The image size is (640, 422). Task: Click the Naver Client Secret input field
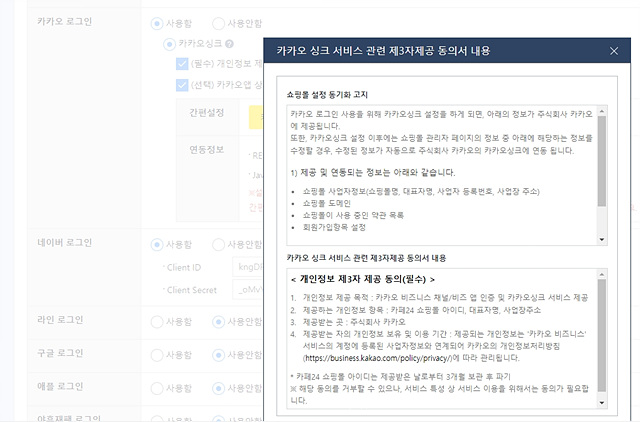[248, 290]
